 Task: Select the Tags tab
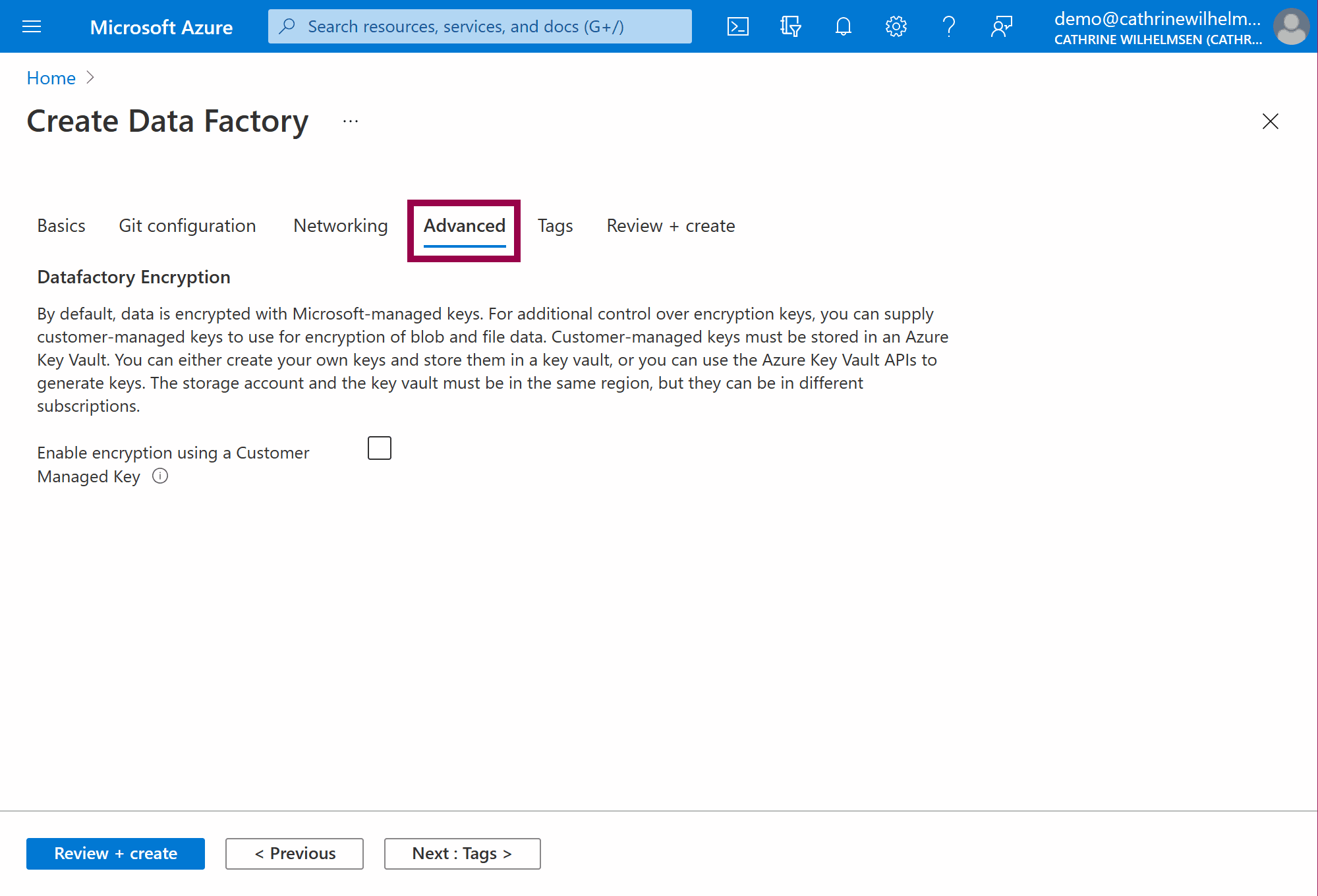555,226
